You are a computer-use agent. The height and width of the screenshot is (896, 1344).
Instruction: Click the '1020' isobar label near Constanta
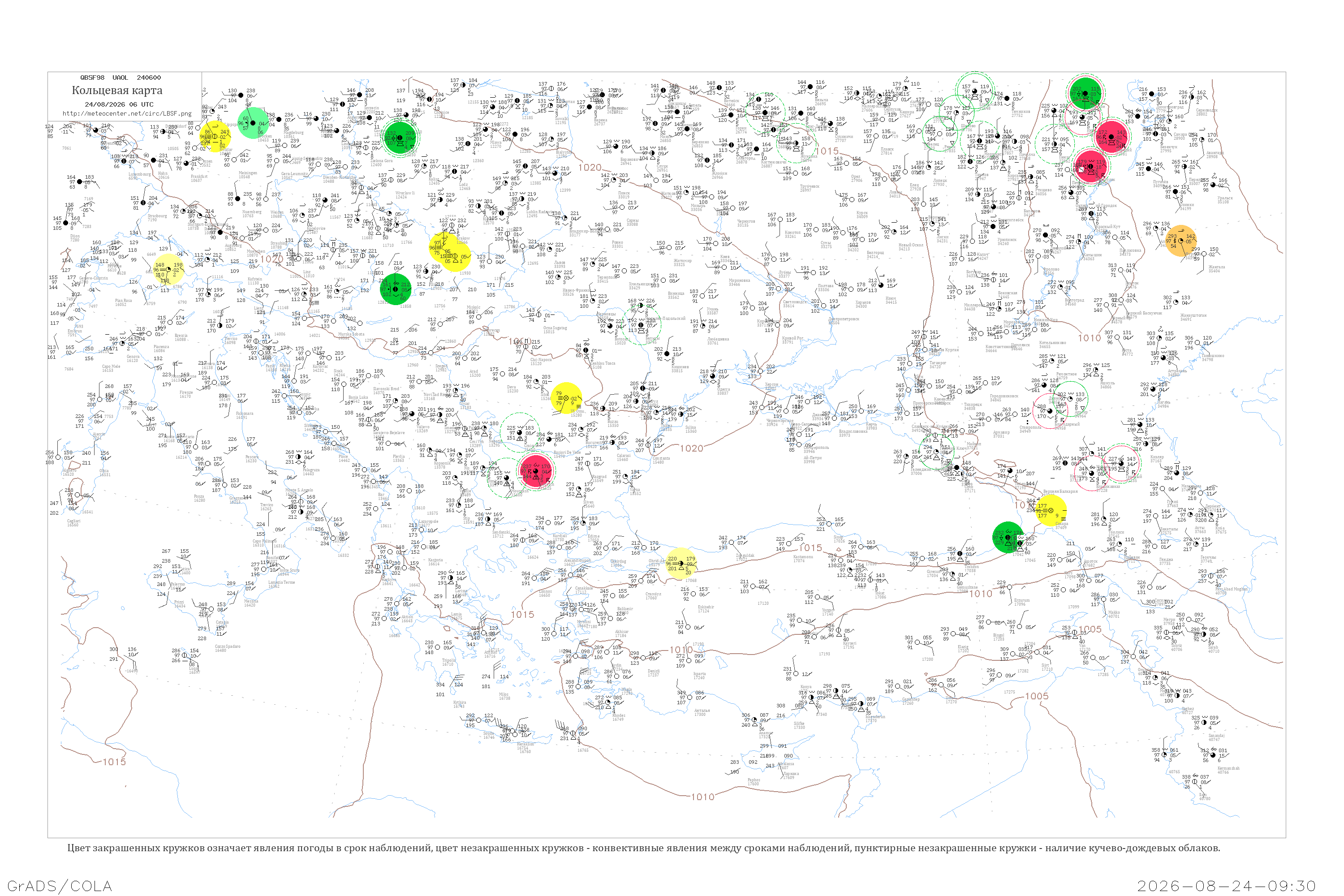tap(691, 448)
